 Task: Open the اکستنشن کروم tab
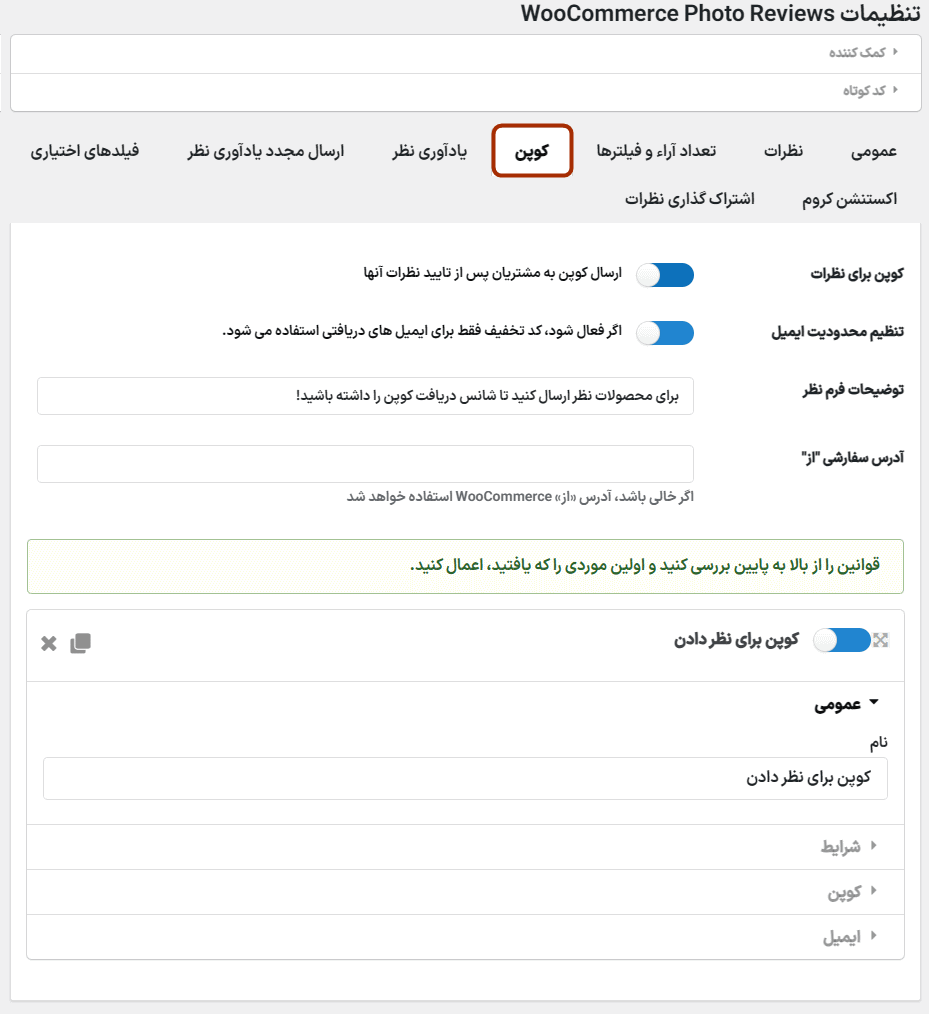(x=849, y=199)
